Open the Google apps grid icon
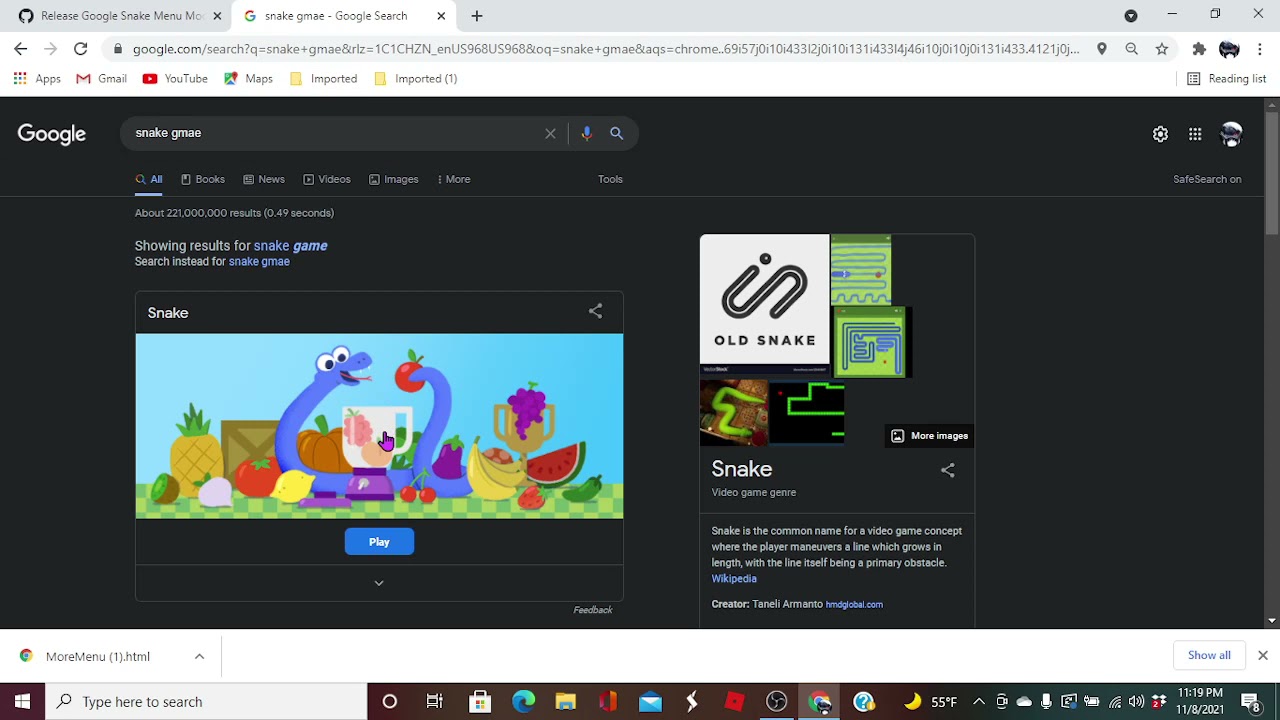1280x720 pixels. [1195, 134]
